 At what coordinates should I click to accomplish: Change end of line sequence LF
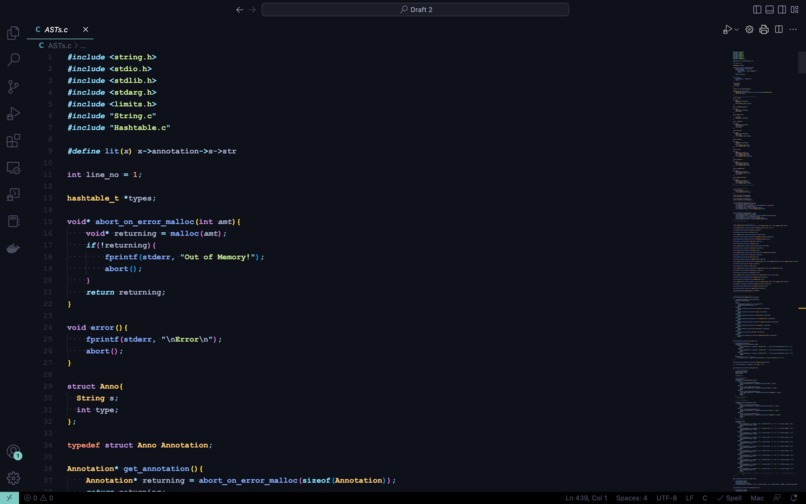tap(690, 498)
